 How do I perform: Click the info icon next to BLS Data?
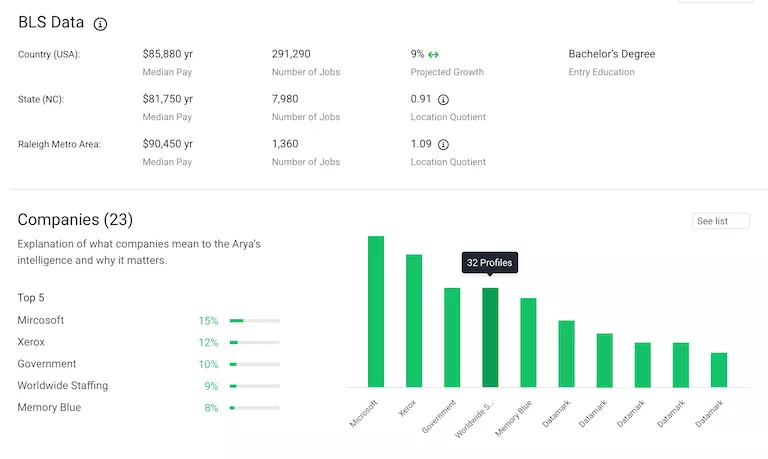100,24
